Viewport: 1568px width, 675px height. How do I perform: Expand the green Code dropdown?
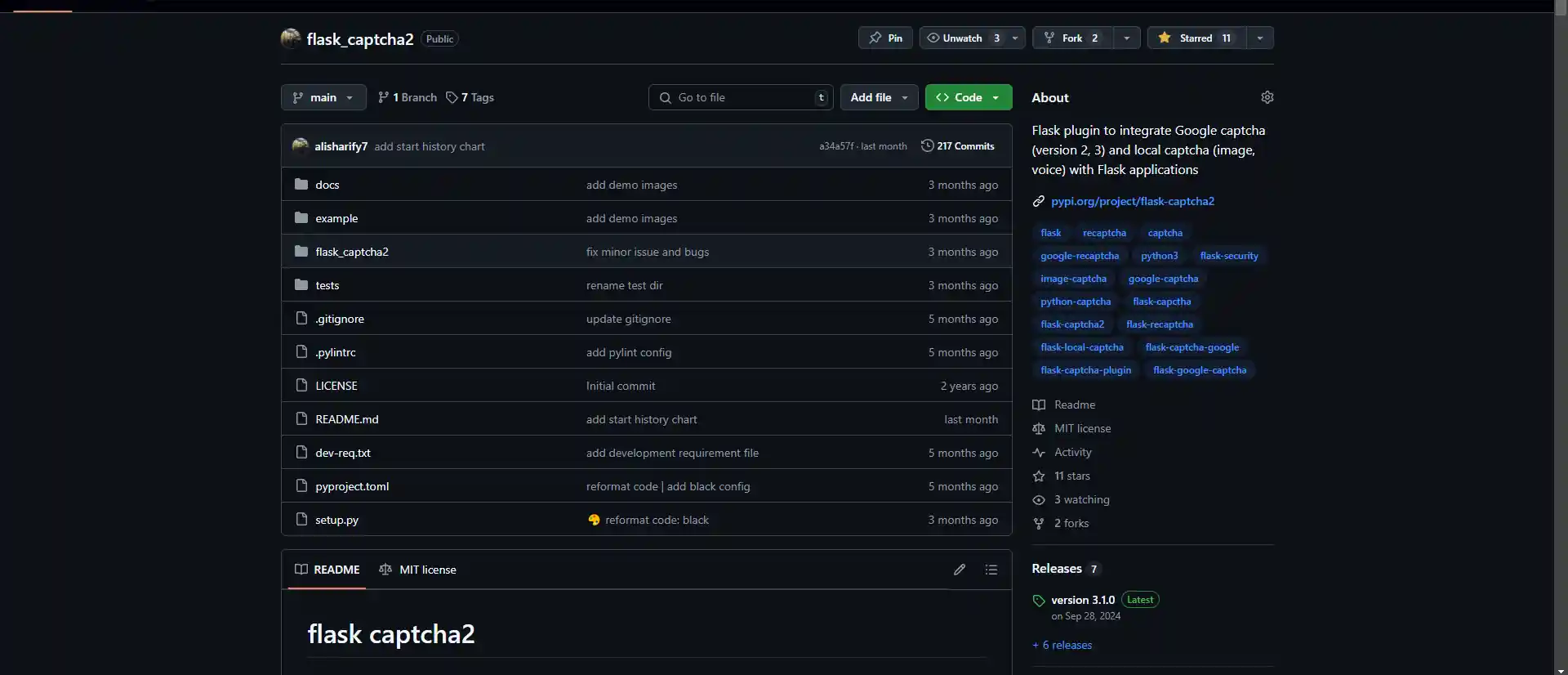pos(969,98)
